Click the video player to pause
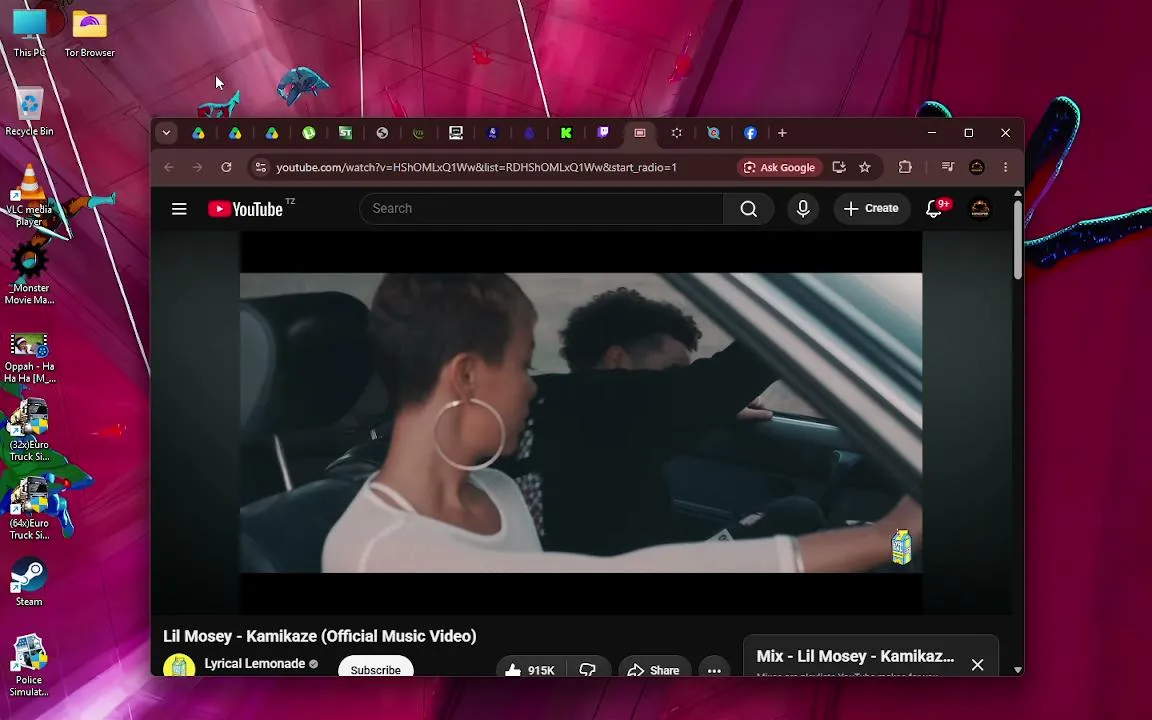1152x720 pixels. (x=580, y=422)
